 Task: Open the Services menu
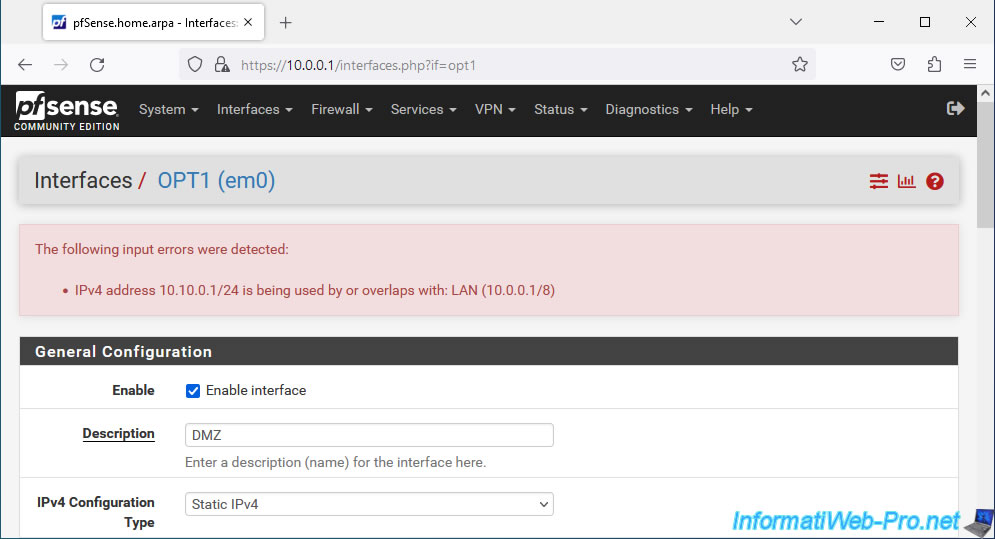pyautogui.click(x=423, y=109)
